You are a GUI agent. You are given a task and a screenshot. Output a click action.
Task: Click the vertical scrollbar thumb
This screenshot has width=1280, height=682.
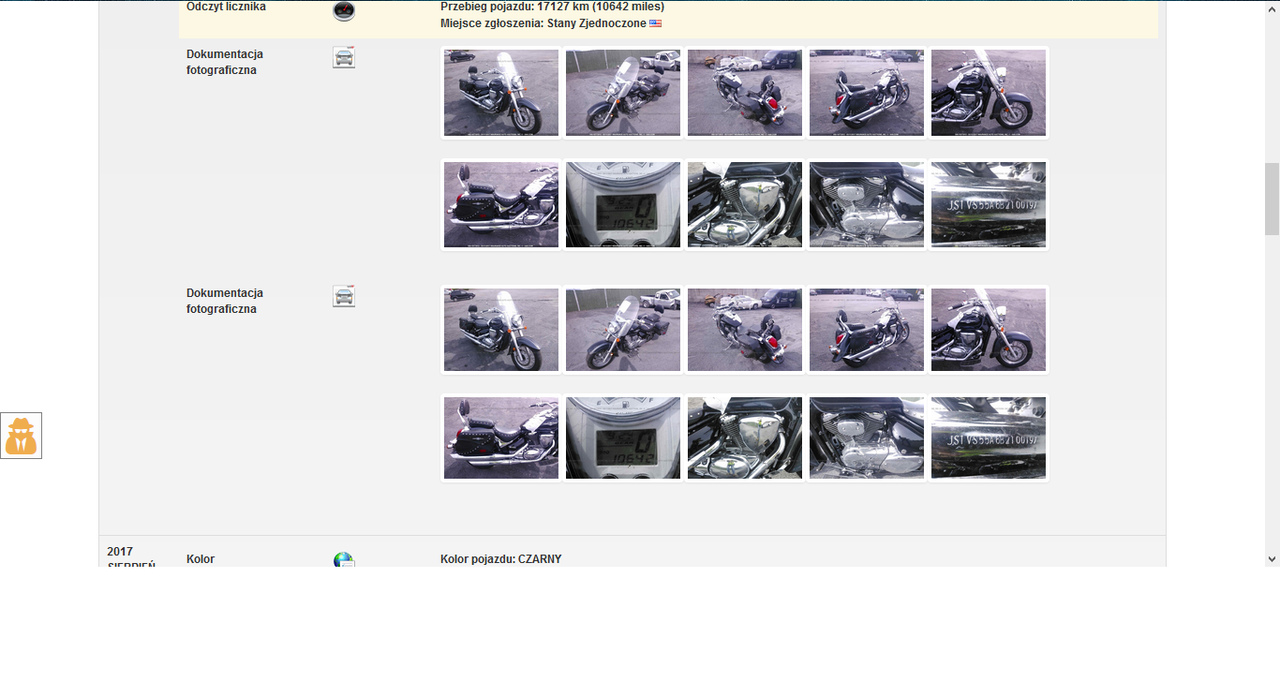pyautogui.click(x=1272, y=198)
